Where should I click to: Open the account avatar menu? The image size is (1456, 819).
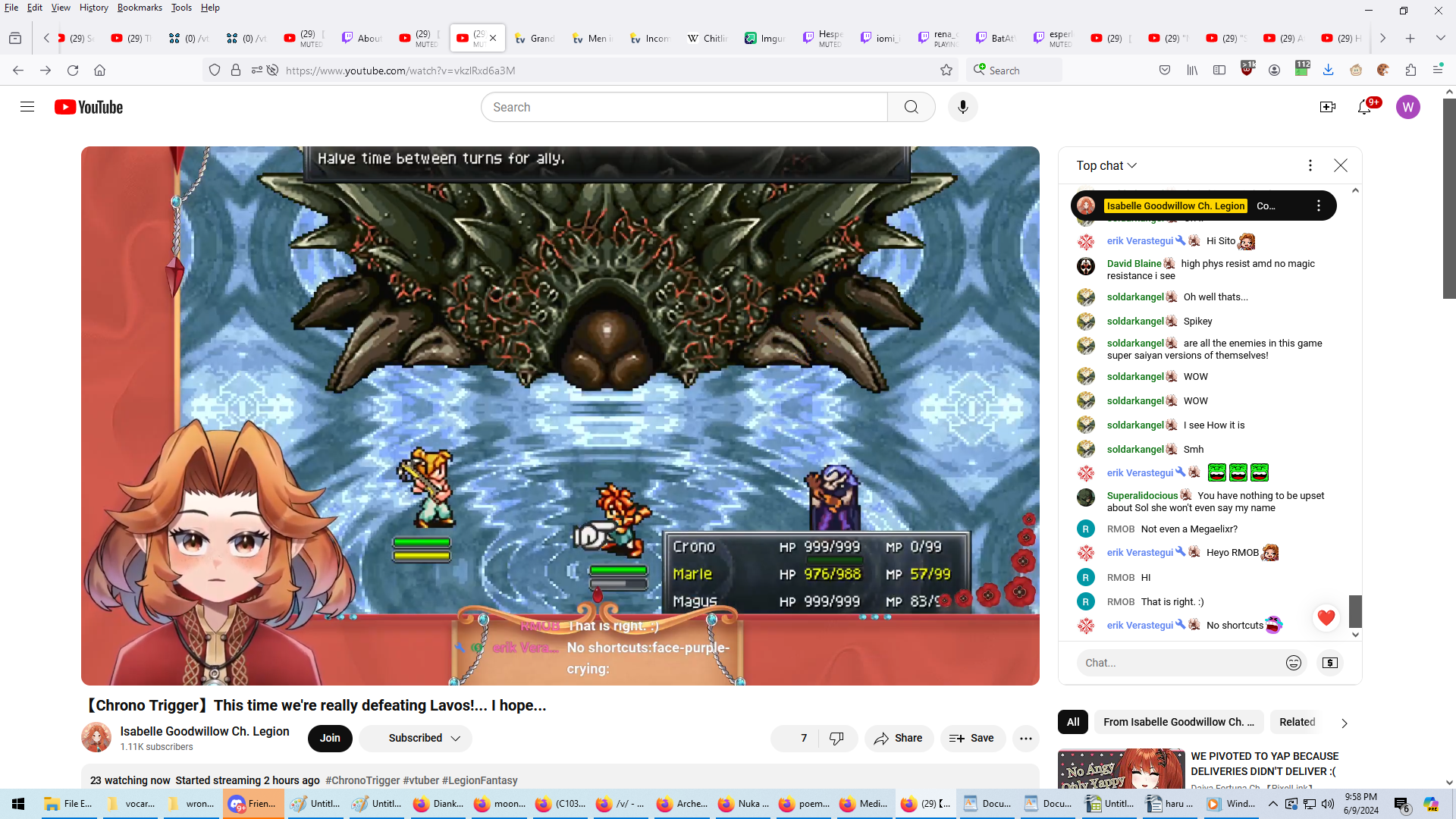(x=1407, y=107)
